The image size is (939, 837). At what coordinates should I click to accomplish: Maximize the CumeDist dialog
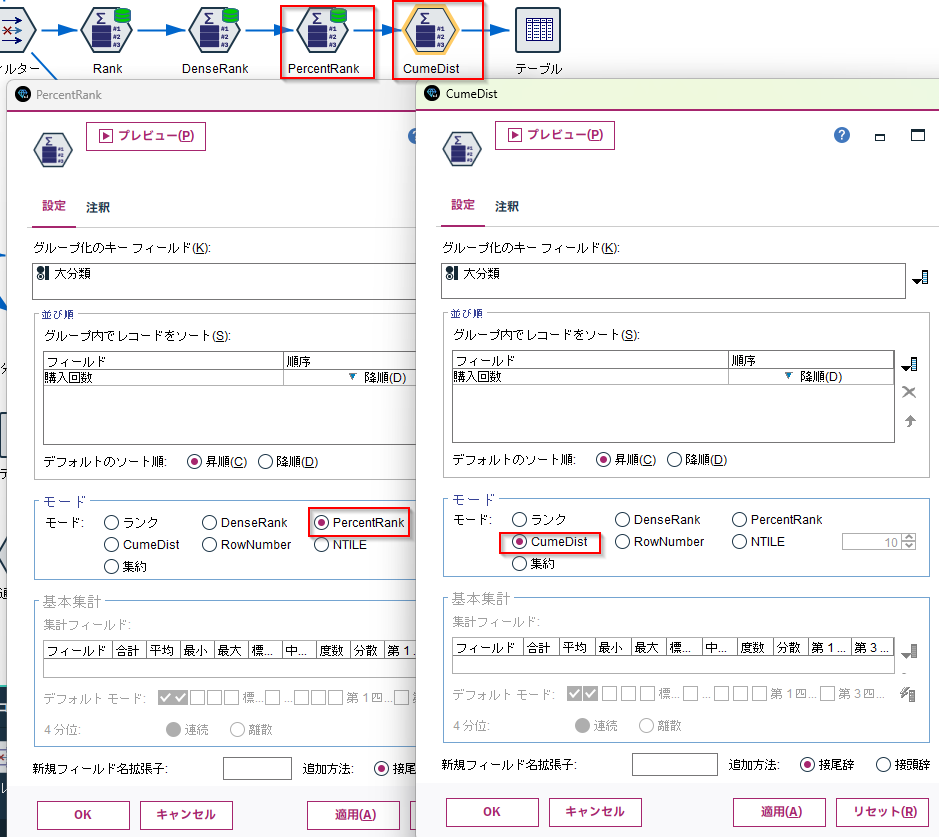point(917,135)
